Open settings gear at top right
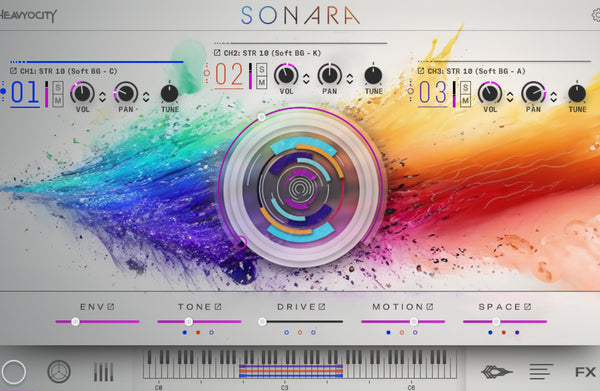 [596, 15]
